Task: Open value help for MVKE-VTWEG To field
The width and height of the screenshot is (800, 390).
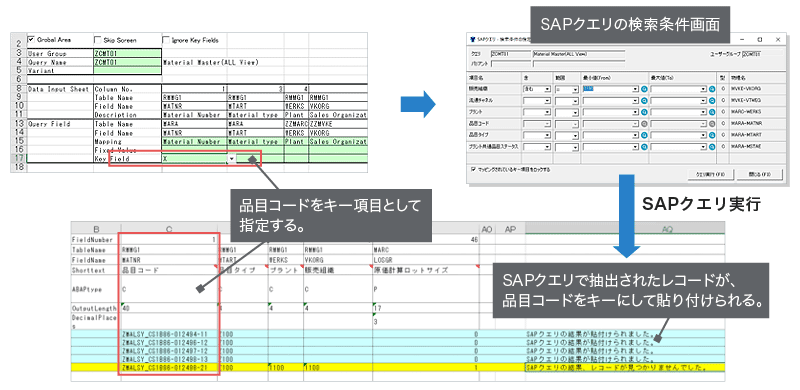Action: coord(712,101)
